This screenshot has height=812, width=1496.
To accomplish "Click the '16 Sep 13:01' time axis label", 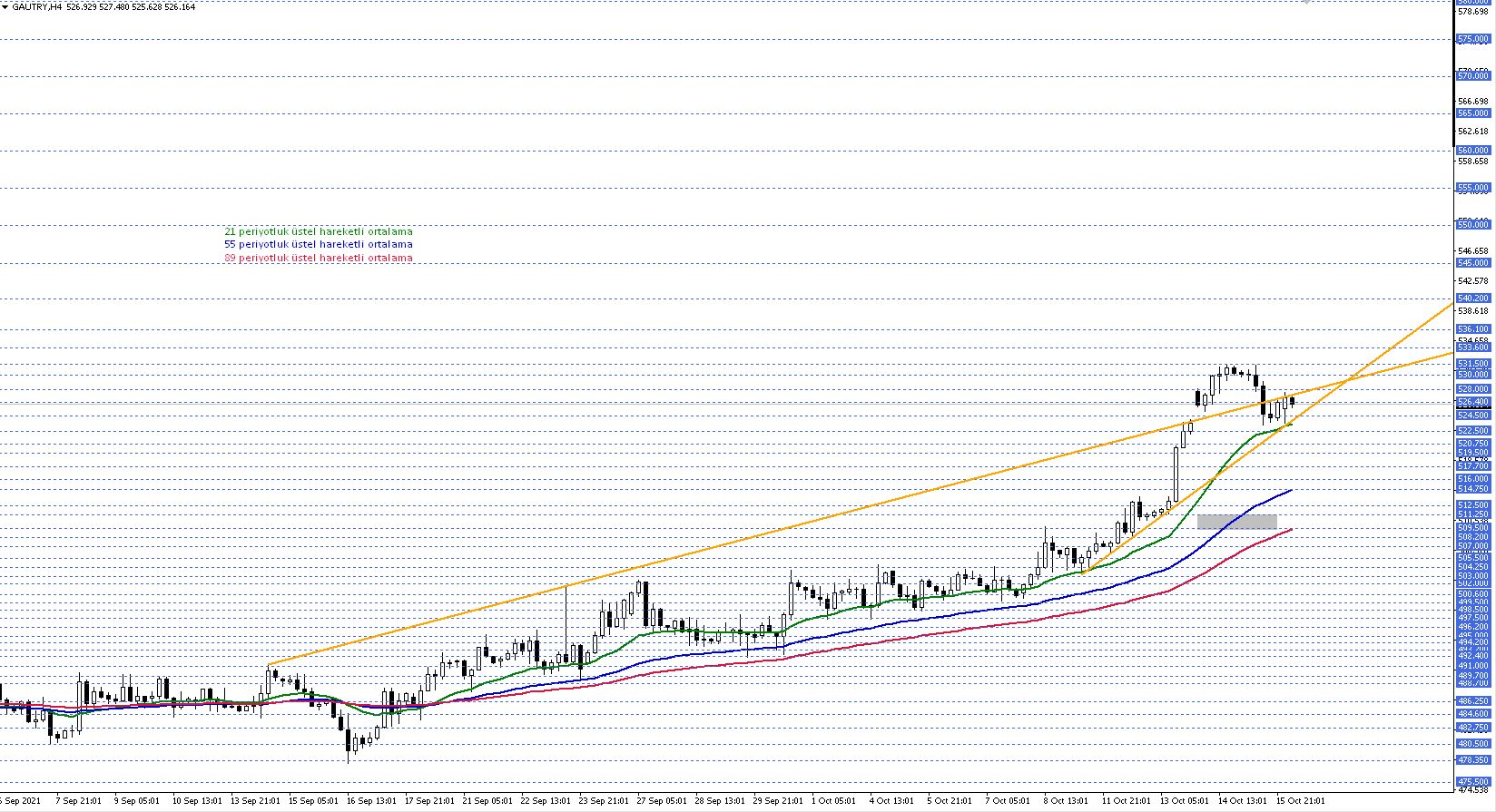I will pos(371,801).
